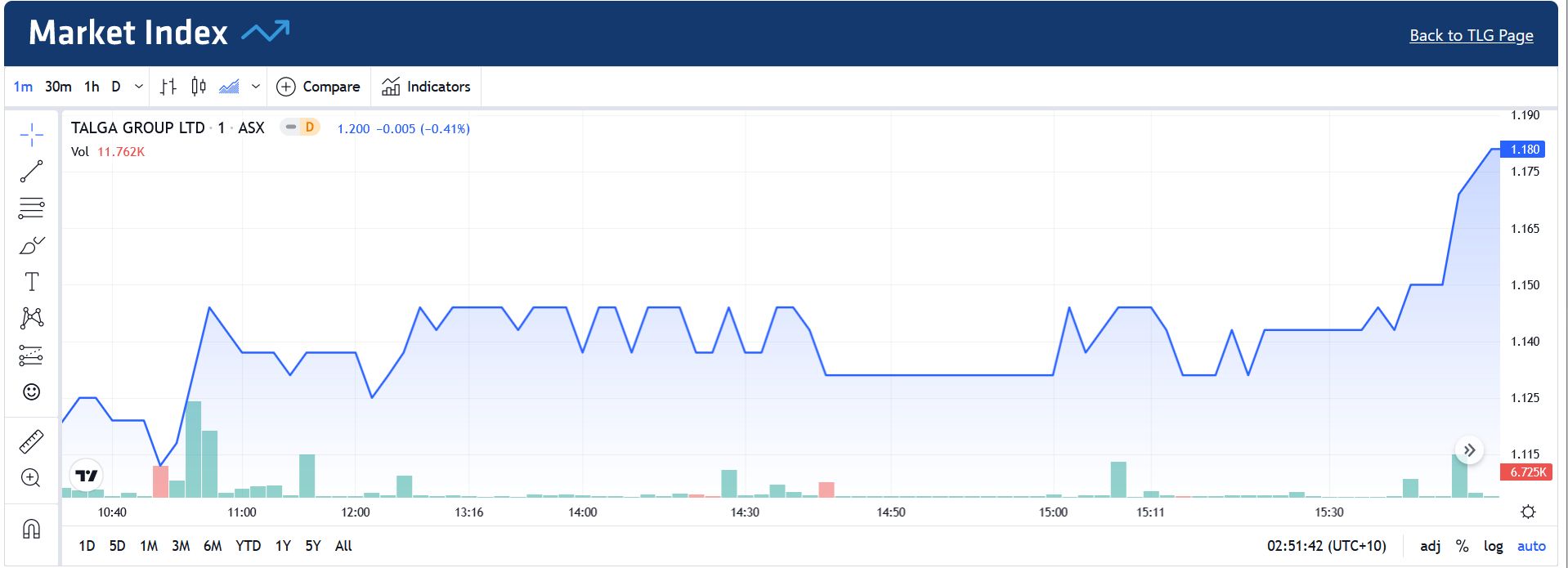Open the chart patterns tool
Viewport: 1568px width, 568px height.
click(31, 318)
